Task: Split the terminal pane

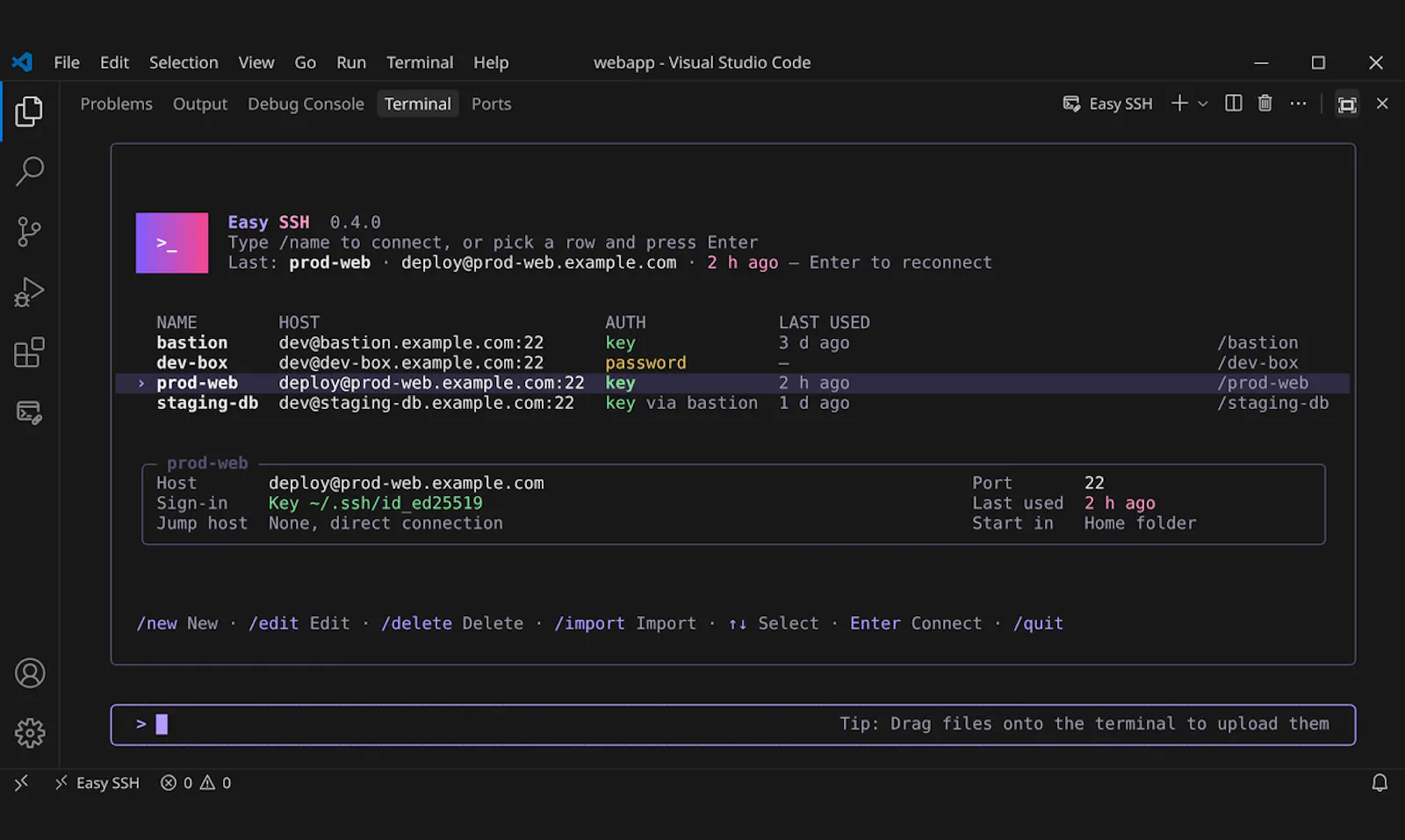Action: [x=1234, y=104]
